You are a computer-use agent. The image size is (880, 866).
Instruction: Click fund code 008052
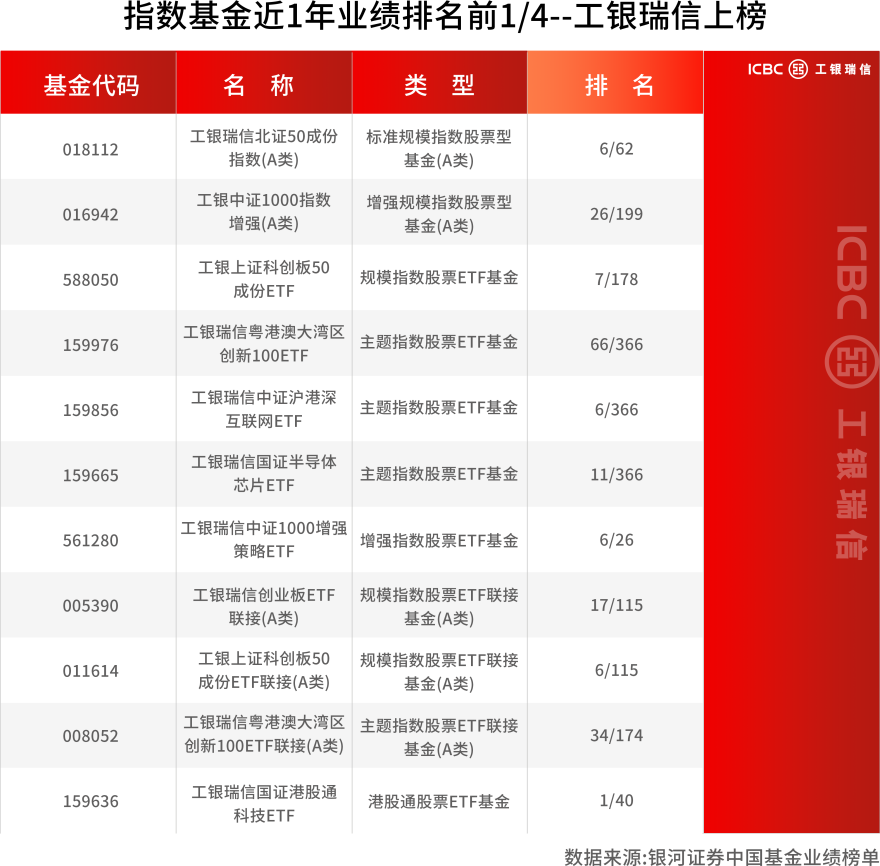[x=90, y=736]
